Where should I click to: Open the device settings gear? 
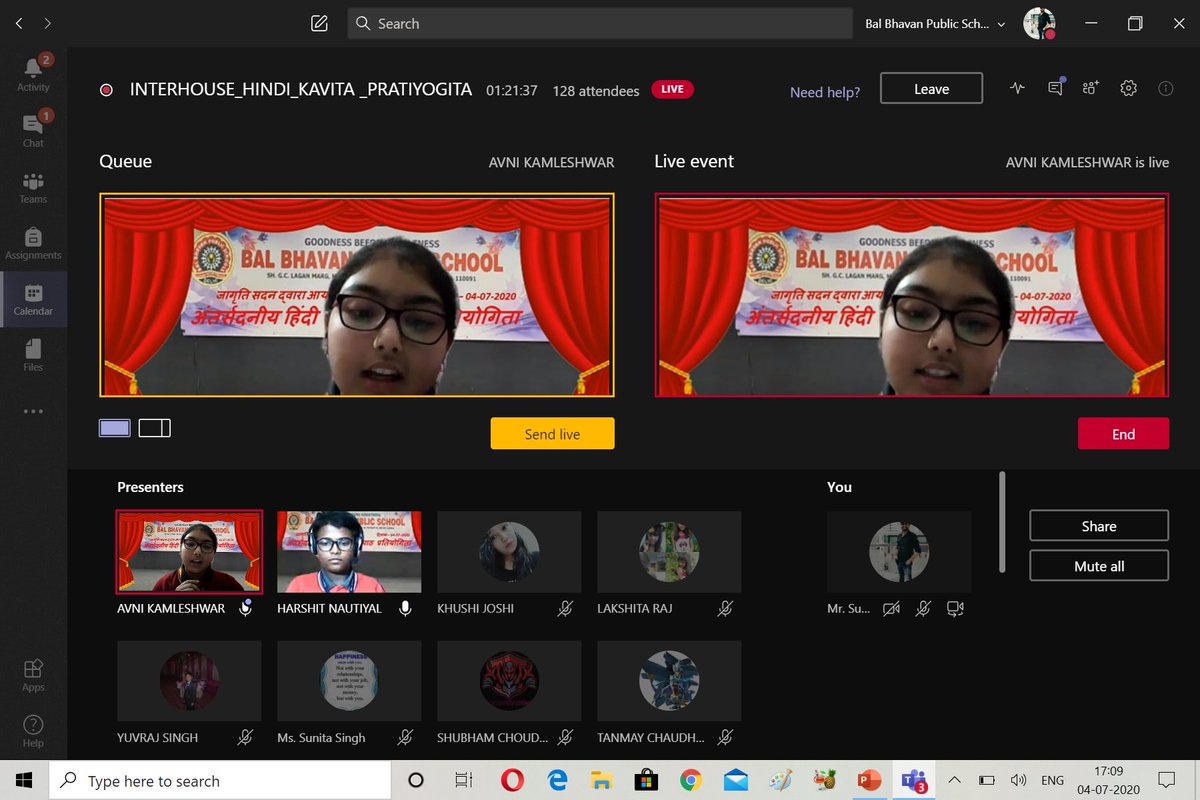pyautogui.click(x=1128, y=88)
